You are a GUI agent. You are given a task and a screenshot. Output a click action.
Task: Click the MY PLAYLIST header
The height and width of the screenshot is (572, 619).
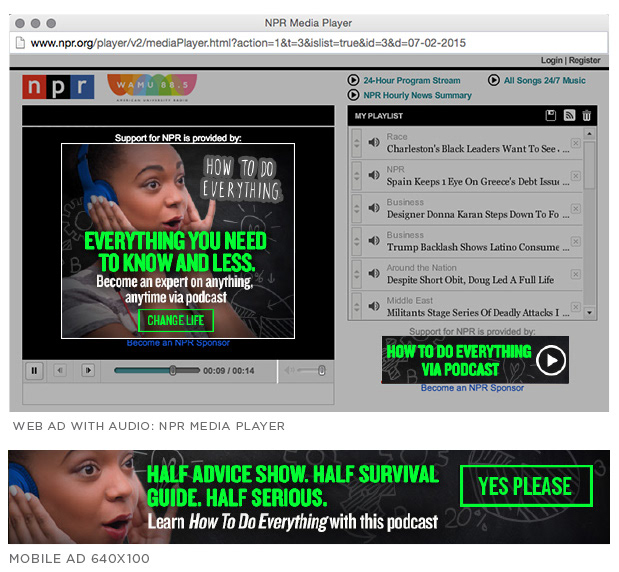click(379, 116)
